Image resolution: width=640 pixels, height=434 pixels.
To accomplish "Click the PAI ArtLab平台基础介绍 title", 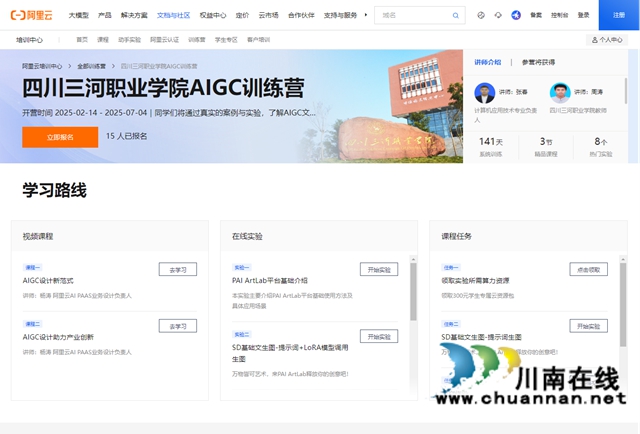I will [270, 280].
